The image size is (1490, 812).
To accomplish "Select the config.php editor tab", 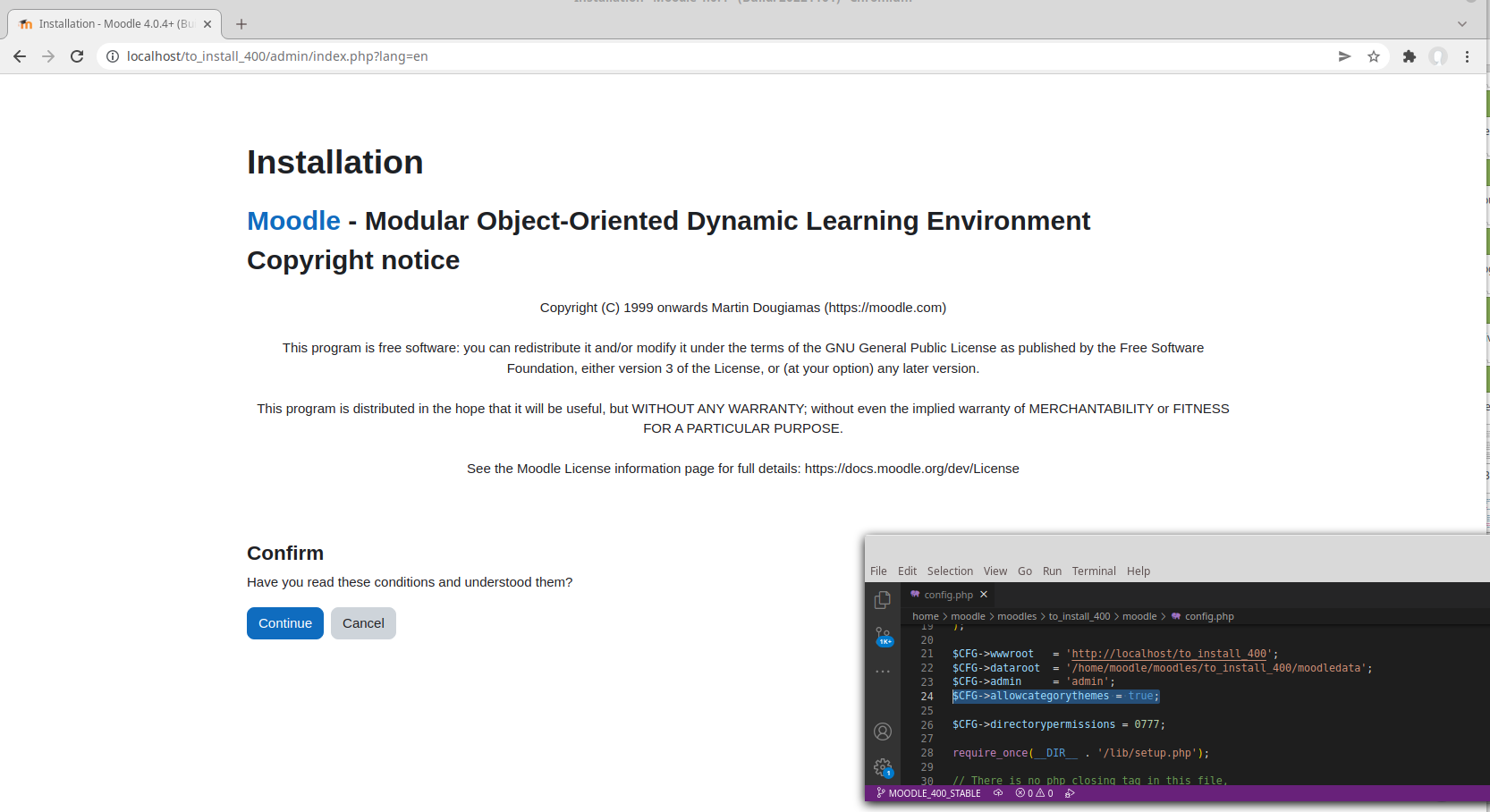I will tap(946, 595).
